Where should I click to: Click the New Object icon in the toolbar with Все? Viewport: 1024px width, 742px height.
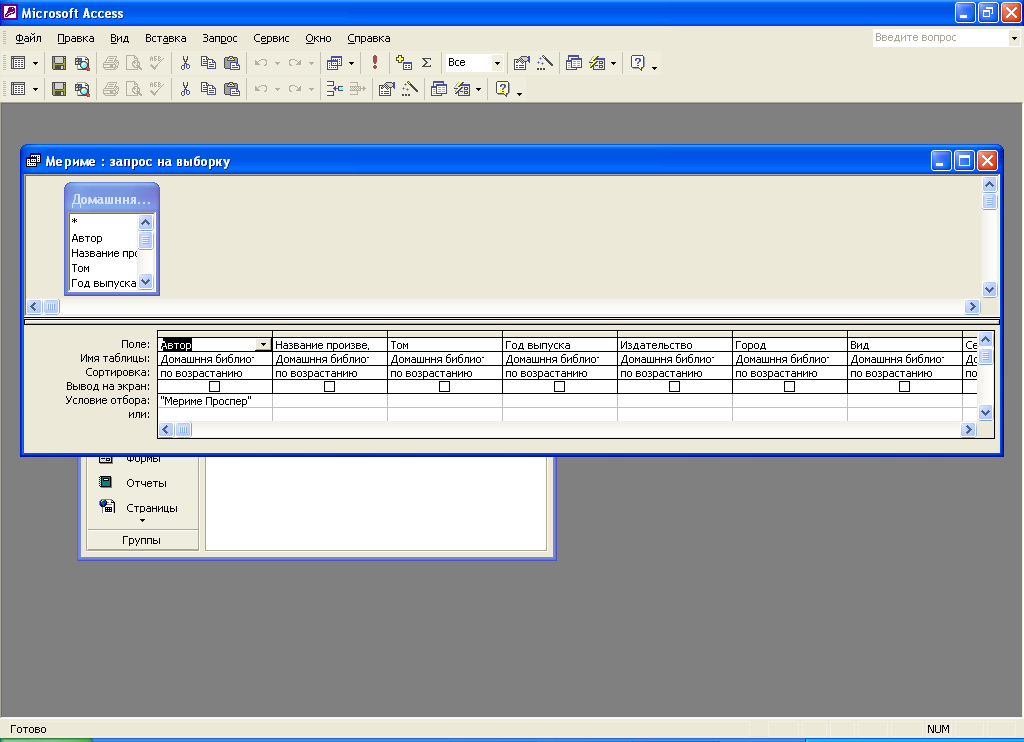point(597,63)
